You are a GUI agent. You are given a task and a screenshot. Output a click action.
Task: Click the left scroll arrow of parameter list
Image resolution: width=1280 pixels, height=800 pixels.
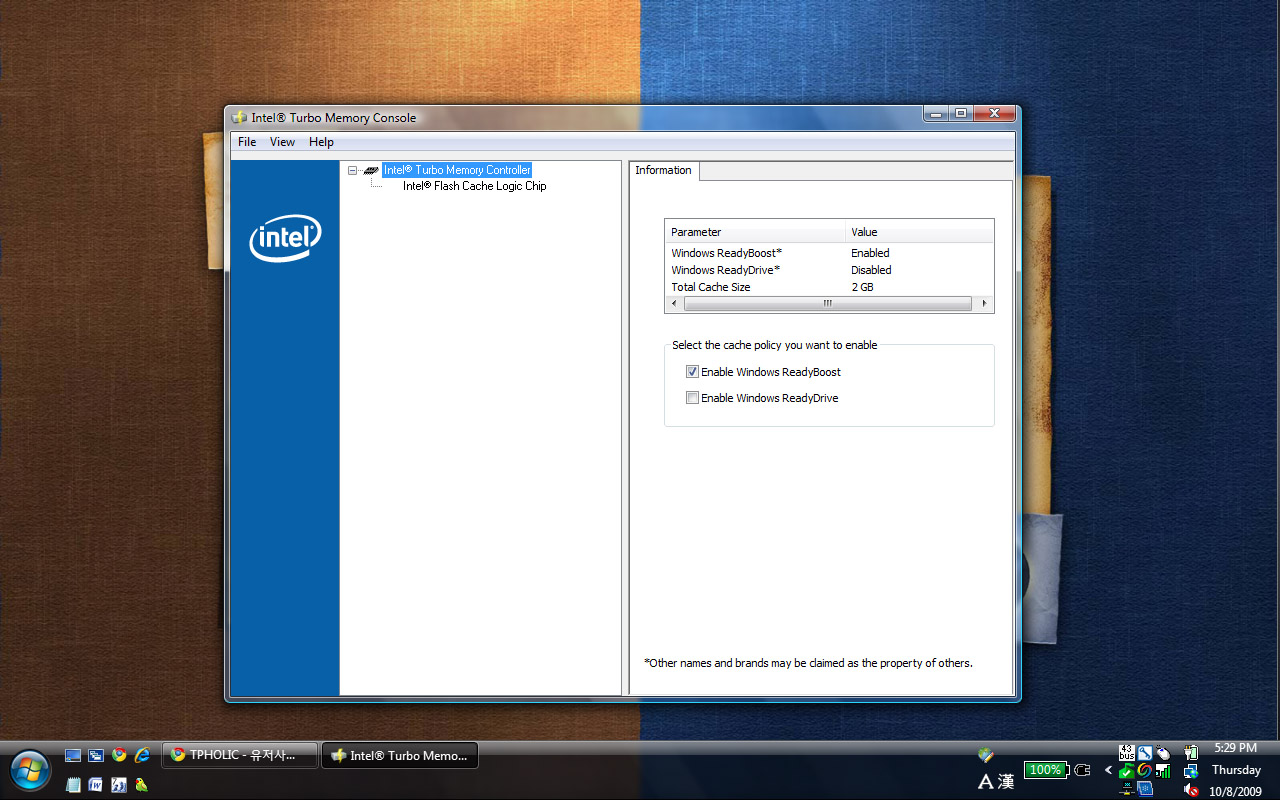click(x=673, y=303)
